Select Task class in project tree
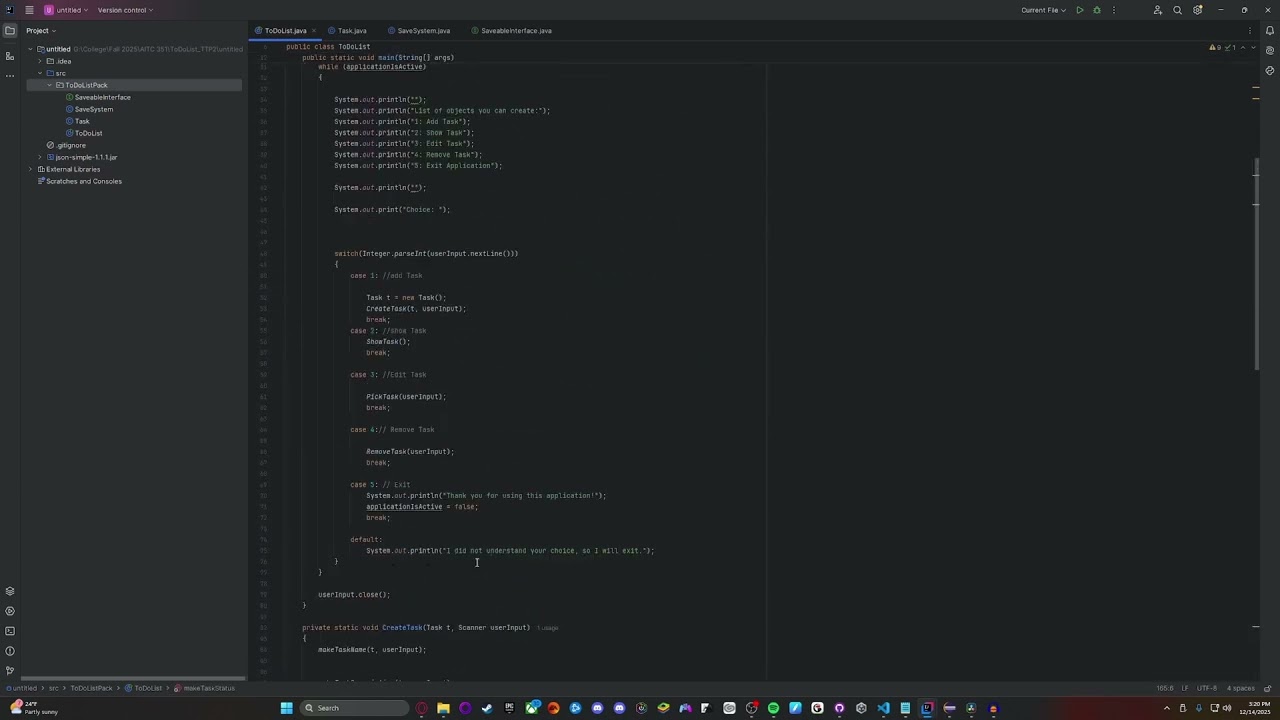 tap(77, 121)
